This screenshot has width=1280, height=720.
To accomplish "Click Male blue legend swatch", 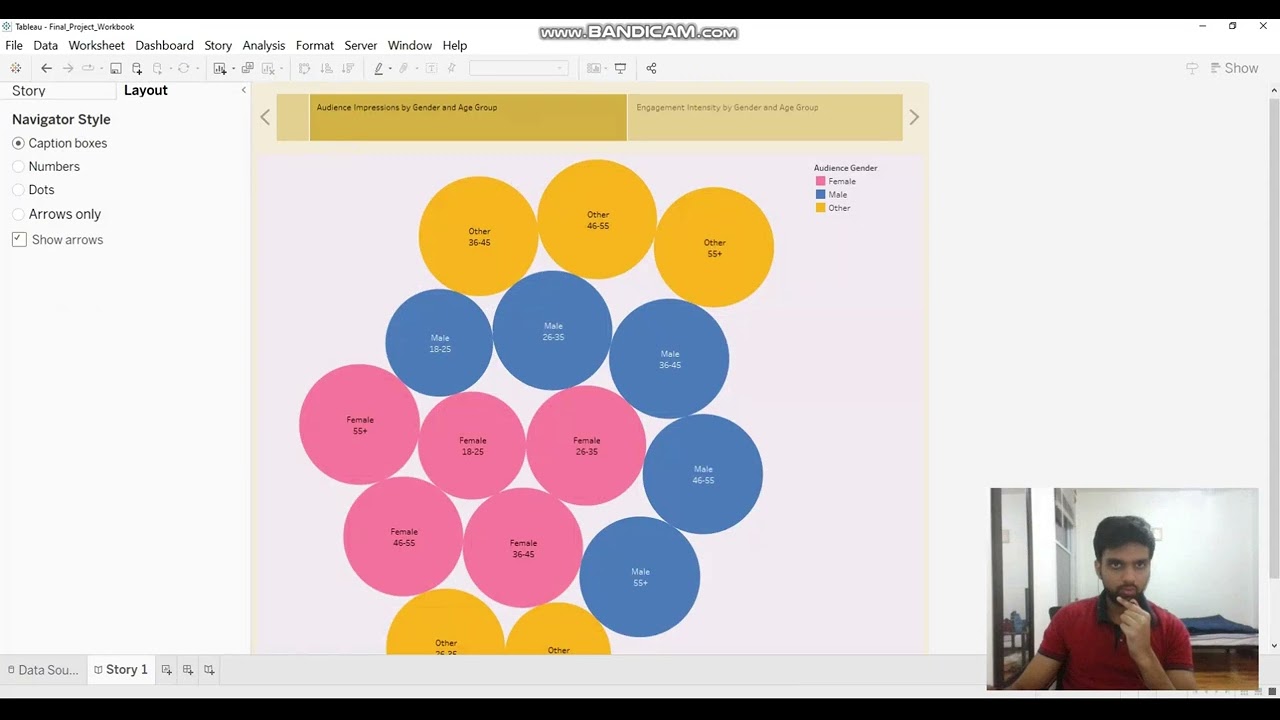I will click(x=820, y=194).
